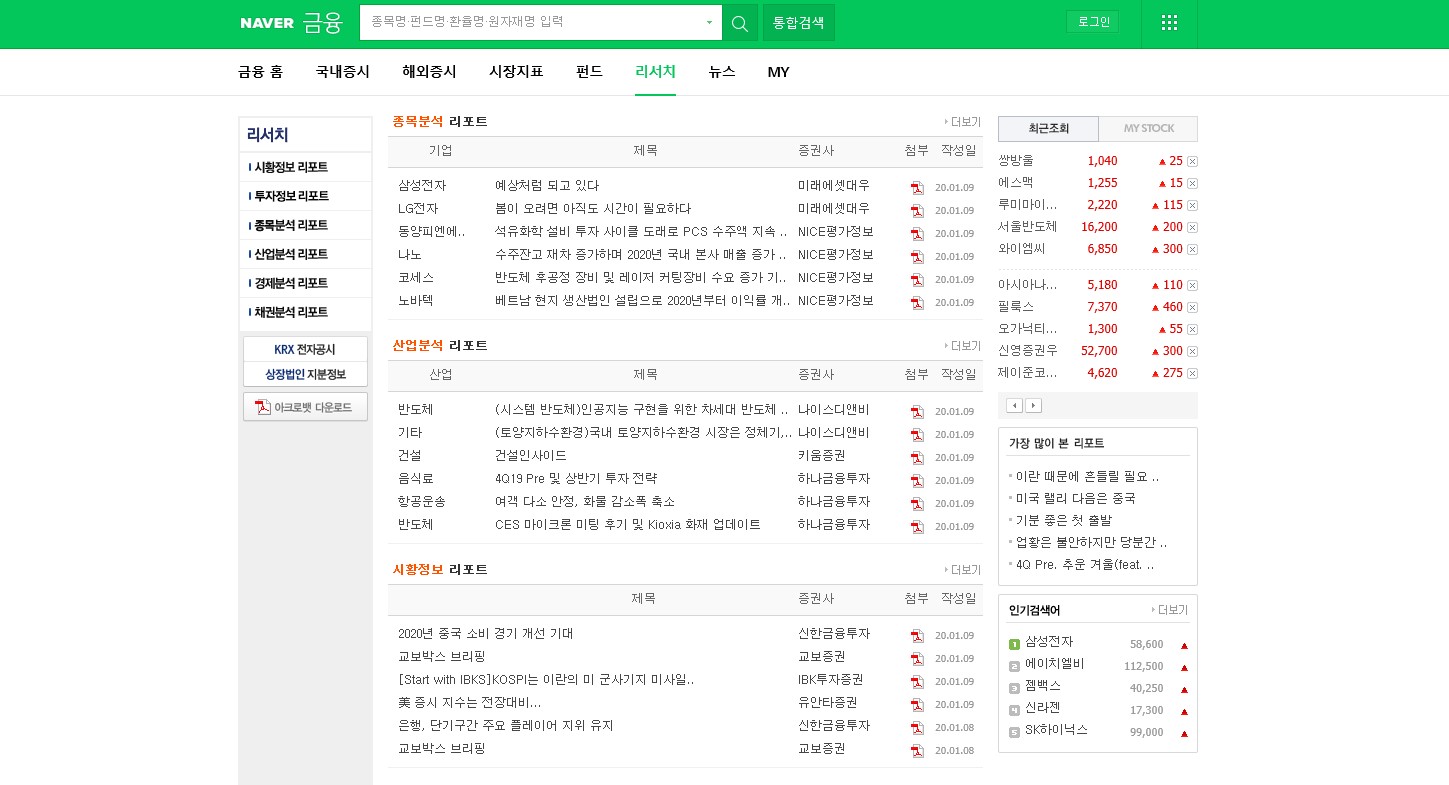Screen dimensions: 1449x785
Task: Open the 시장지표 menu
Action: click(x=516, y=72)
